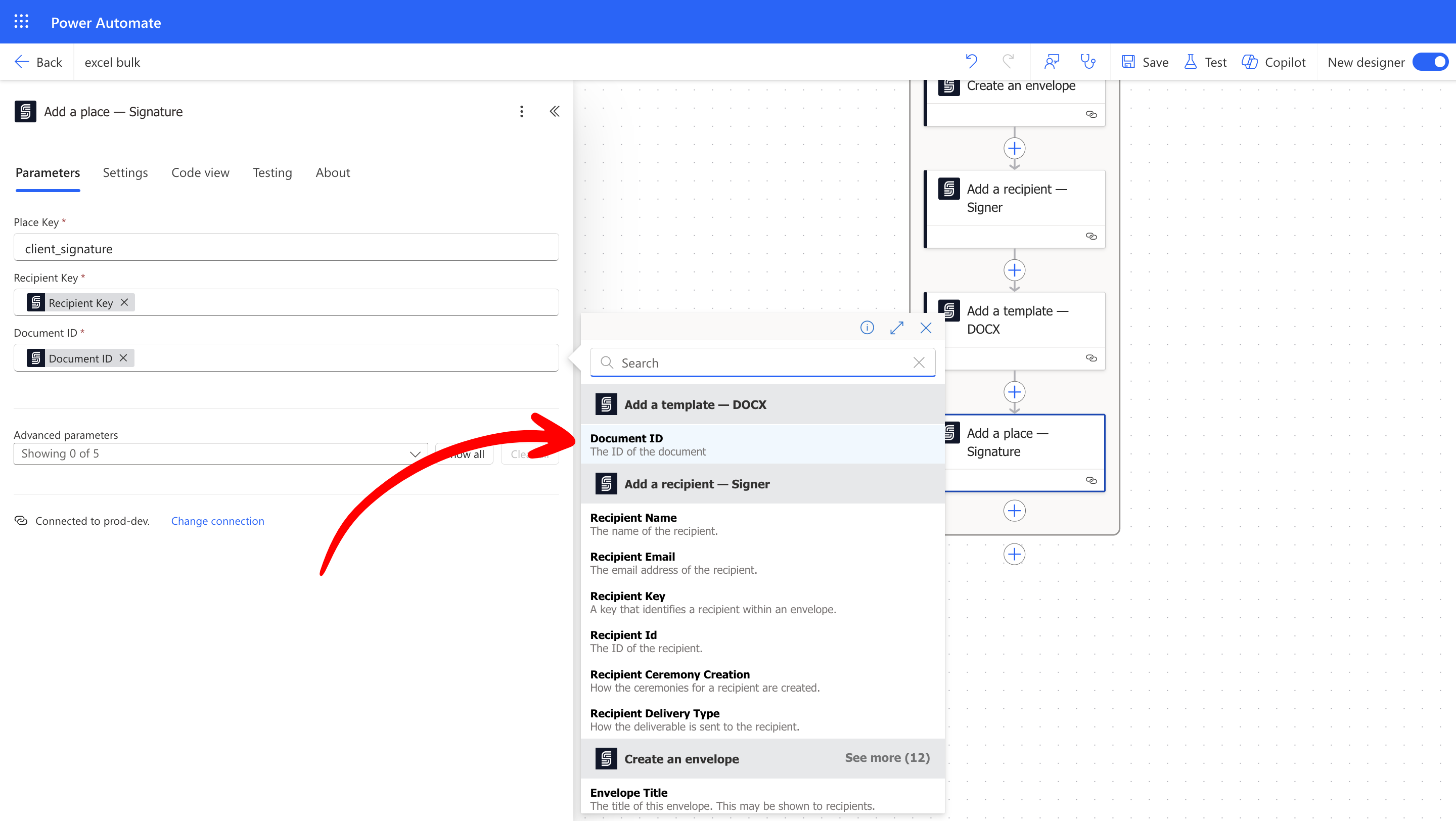Click the info icon in dynamic content popup
Viewport: 1456px width, 821px height.
click(x=867, y=328)
